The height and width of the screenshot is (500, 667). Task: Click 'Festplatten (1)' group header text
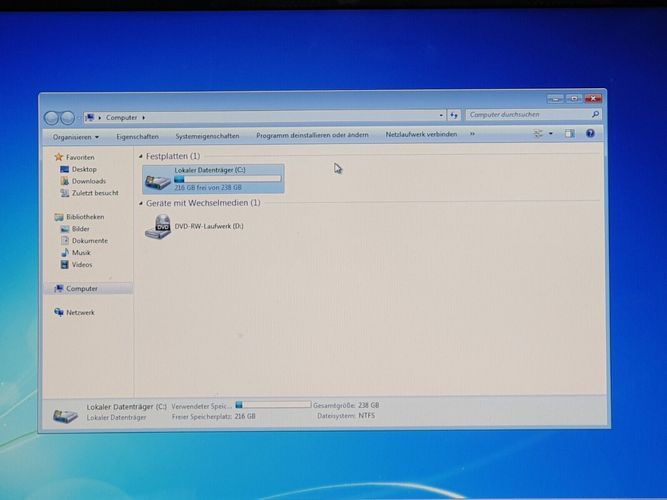(x=173, y=156)
